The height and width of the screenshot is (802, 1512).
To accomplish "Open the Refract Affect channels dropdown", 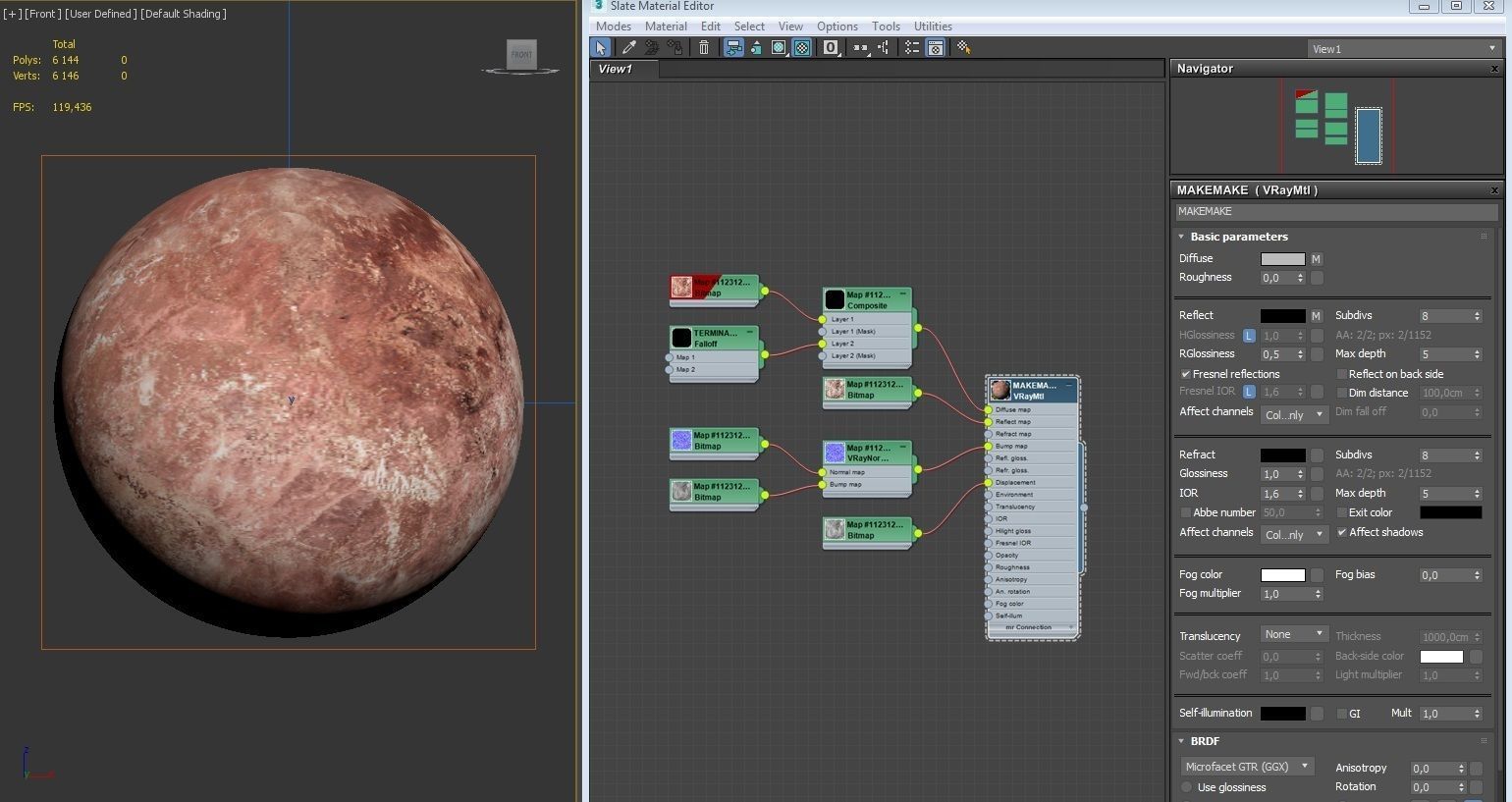I will pyautogui.click(x=1294, y=535).
